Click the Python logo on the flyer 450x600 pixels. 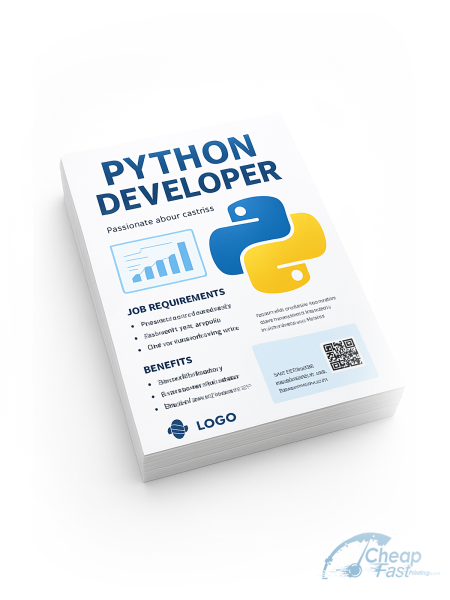(x=267, y=245)
